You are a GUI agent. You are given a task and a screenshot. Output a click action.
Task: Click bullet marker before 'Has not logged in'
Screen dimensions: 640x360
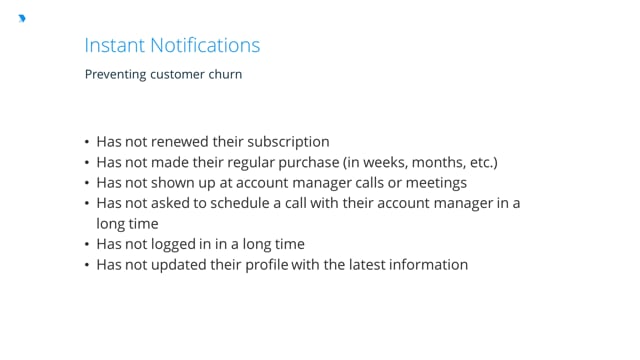[x=87, y=244]
